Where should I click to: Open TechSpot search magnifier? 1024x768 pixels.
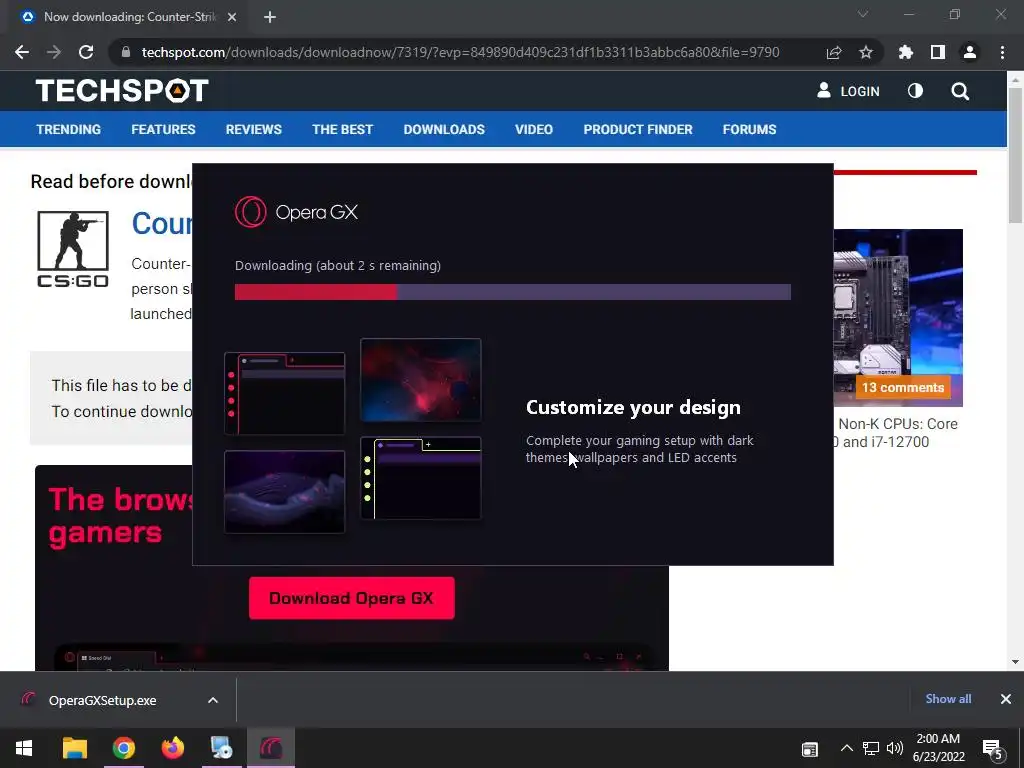point(959,91)
